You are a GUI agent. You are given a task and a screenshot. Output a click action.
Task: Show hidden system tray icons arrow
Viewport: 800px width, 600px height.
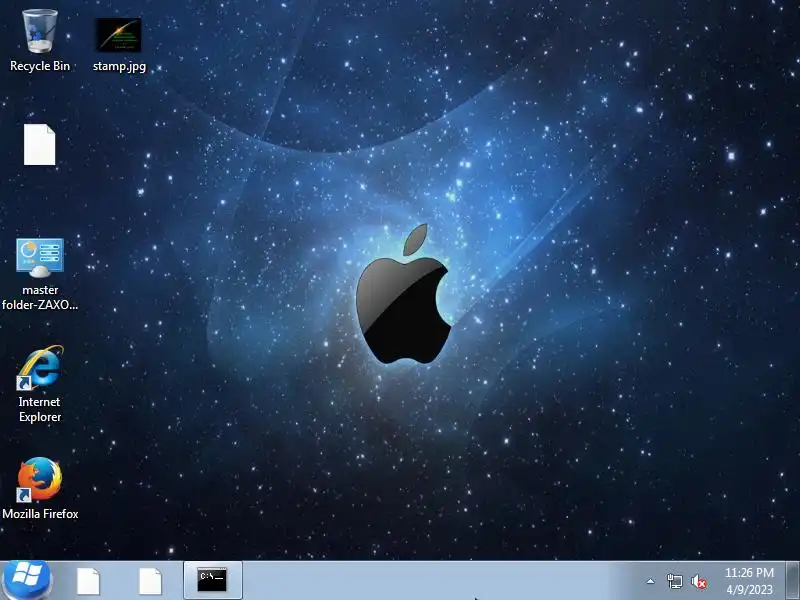[x=651, y=581]
